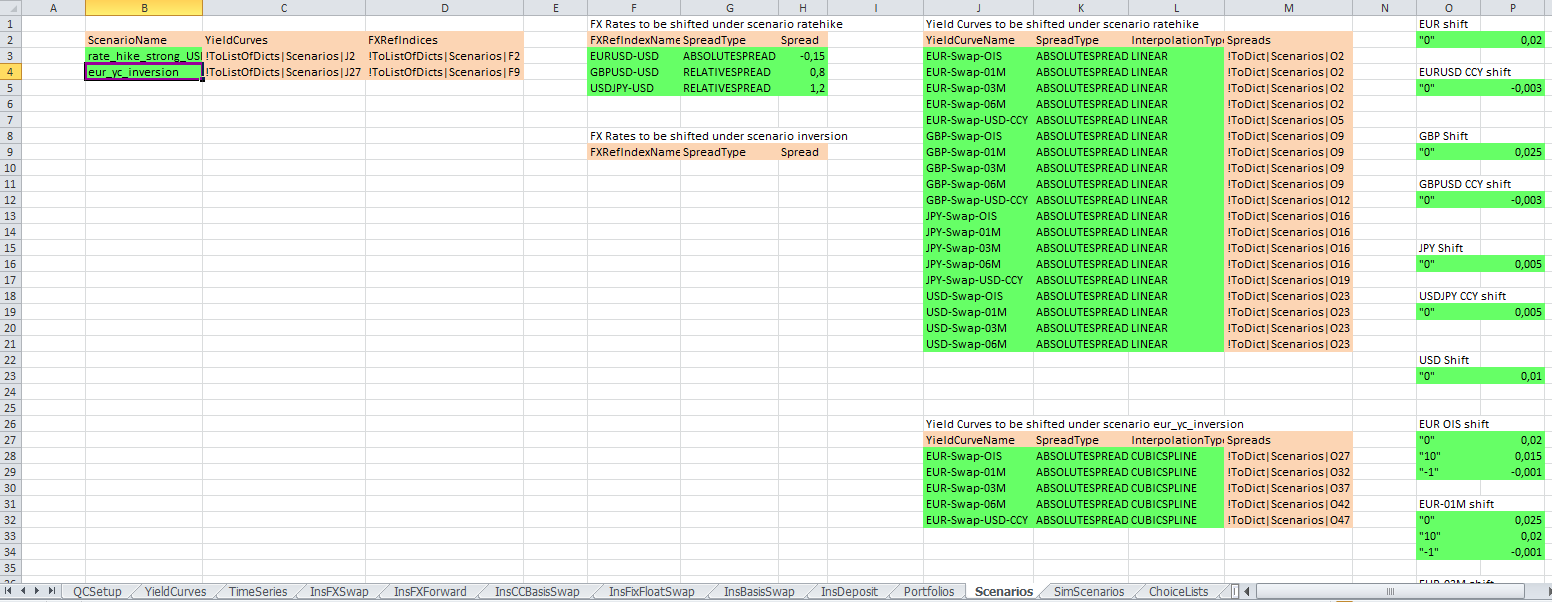Select column M header
Viewport: 1552px width, 602px height.
[1288, 7]
